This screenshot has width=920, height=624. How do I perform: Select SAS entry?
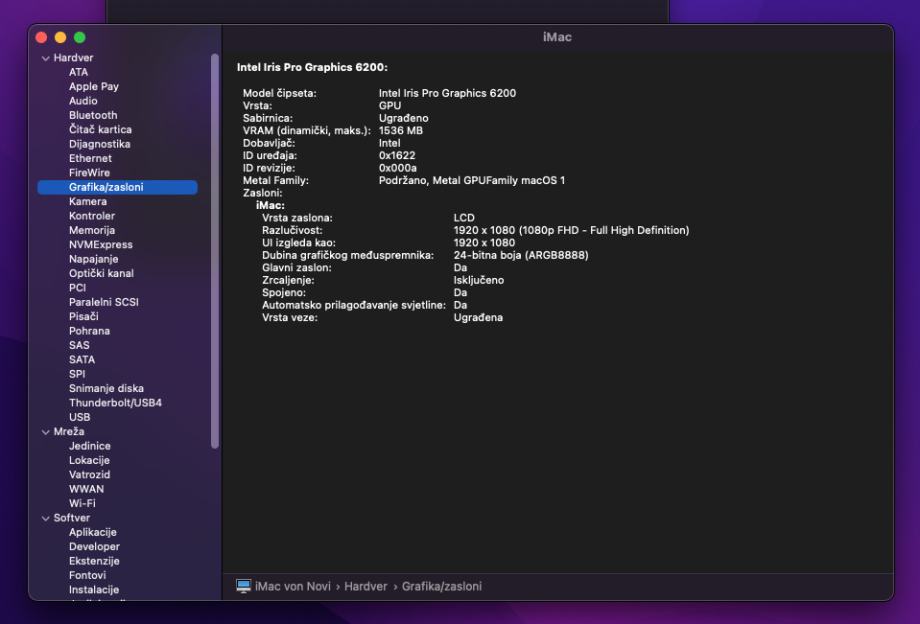pos(79,345)
